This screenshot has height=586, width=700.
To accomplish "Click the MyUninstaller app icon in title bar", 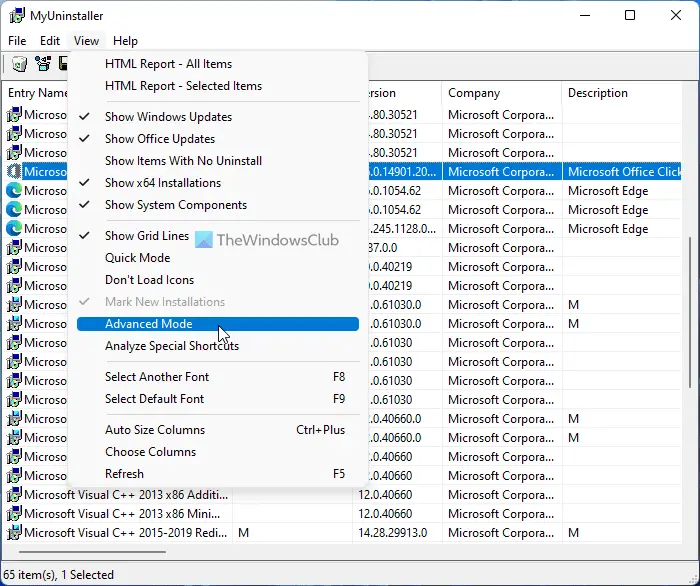I will 17,16.
